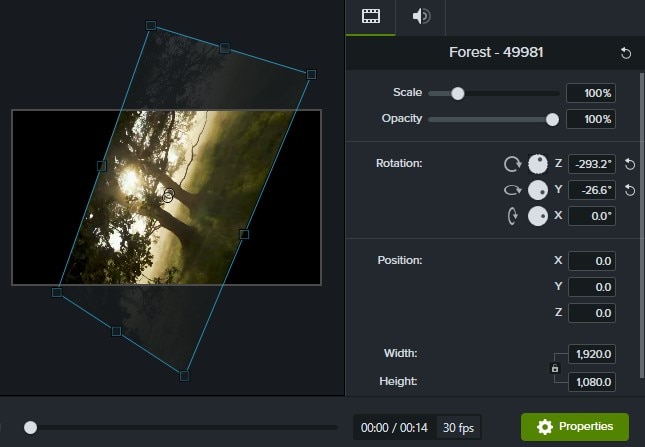
Task: Click the Opacity percentage field
Action: point(591,119)
